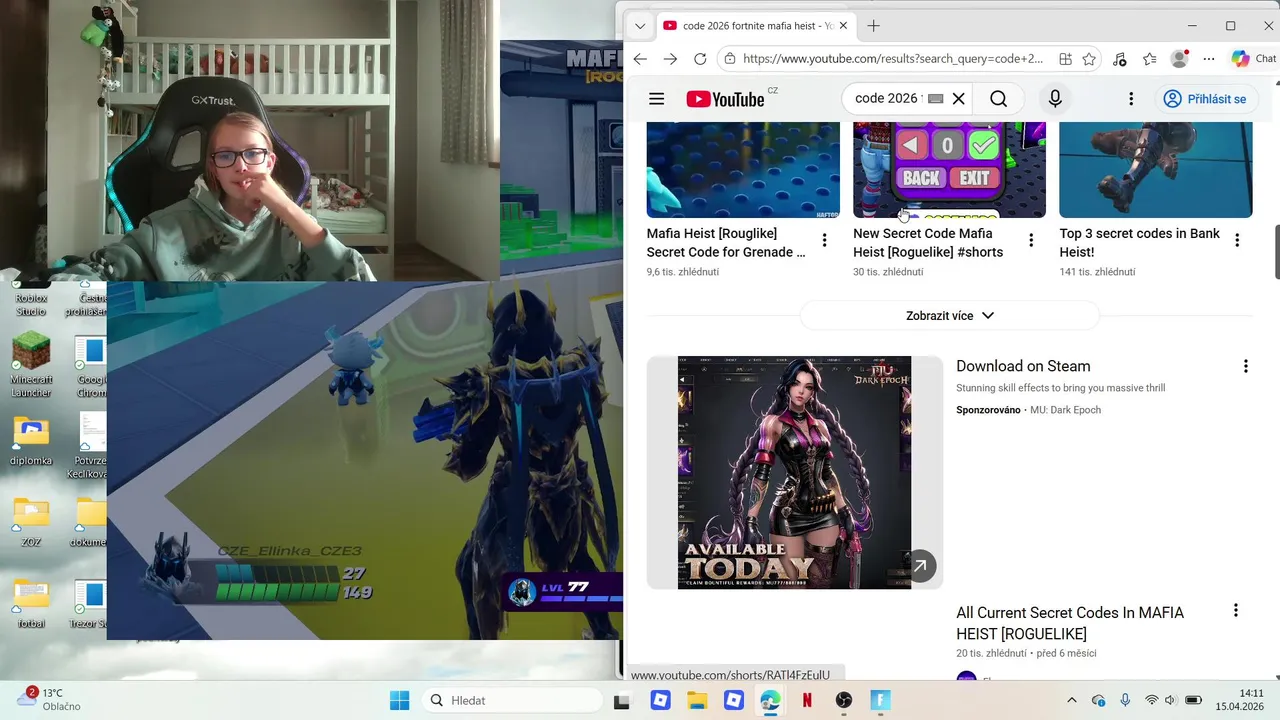Open Task View on the taskbar
The width and height of the screenshot is (1280, 720).
622,700
